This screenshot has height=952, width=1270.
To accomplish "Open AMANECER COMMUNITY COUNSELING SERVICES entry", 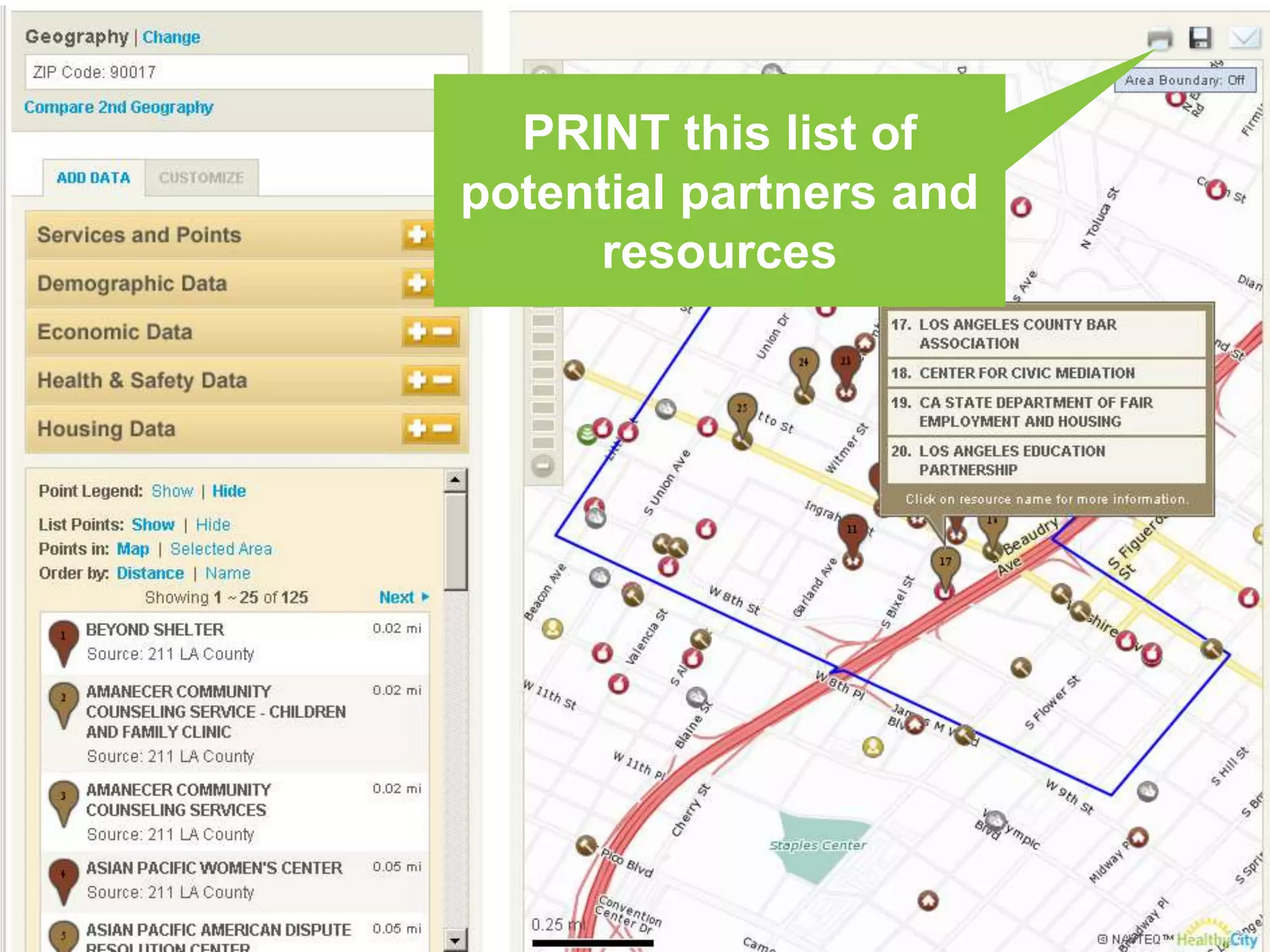I will (235, 812).
